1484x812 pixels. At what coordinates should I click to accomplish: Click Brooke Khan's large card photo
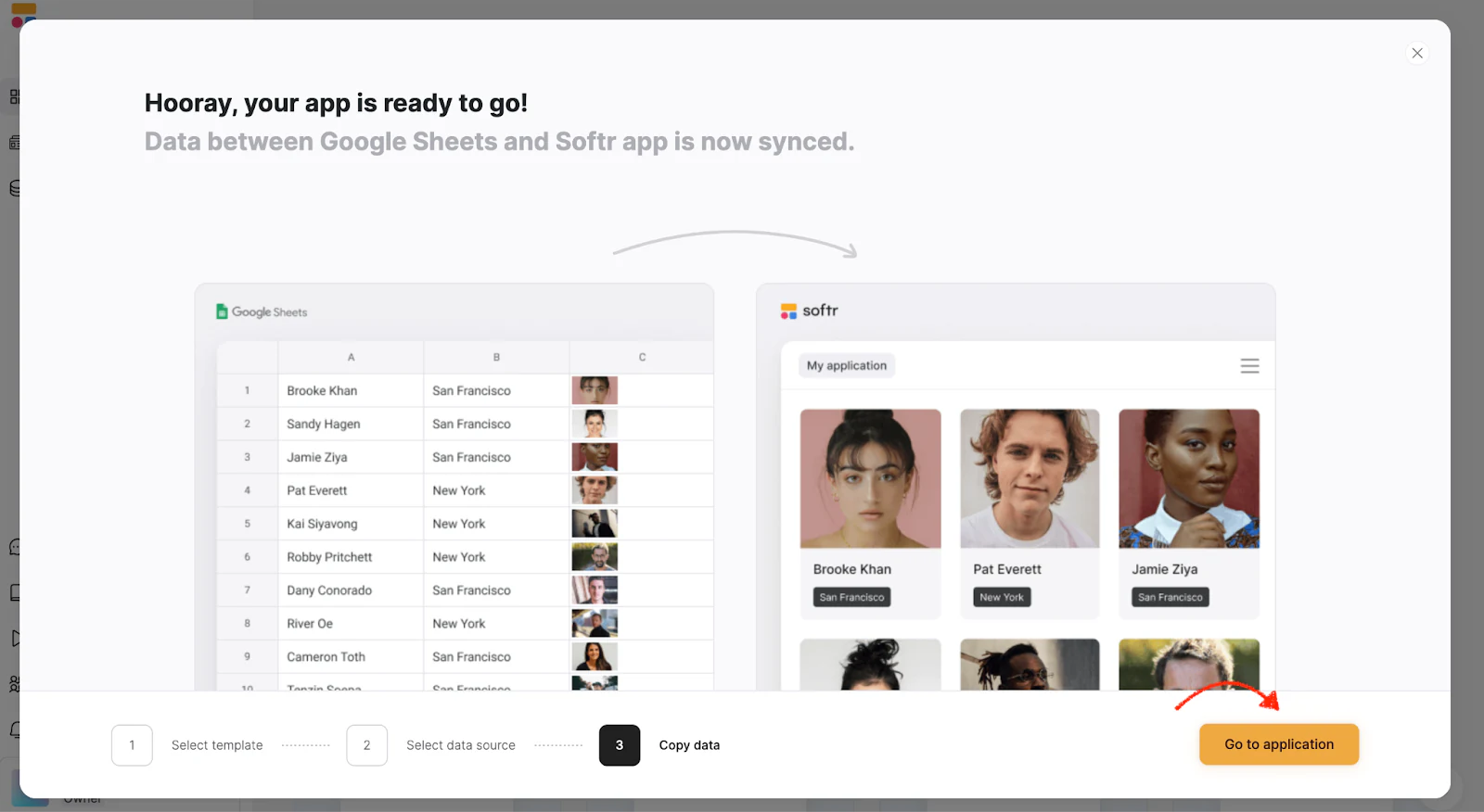(x=870, y=478)
